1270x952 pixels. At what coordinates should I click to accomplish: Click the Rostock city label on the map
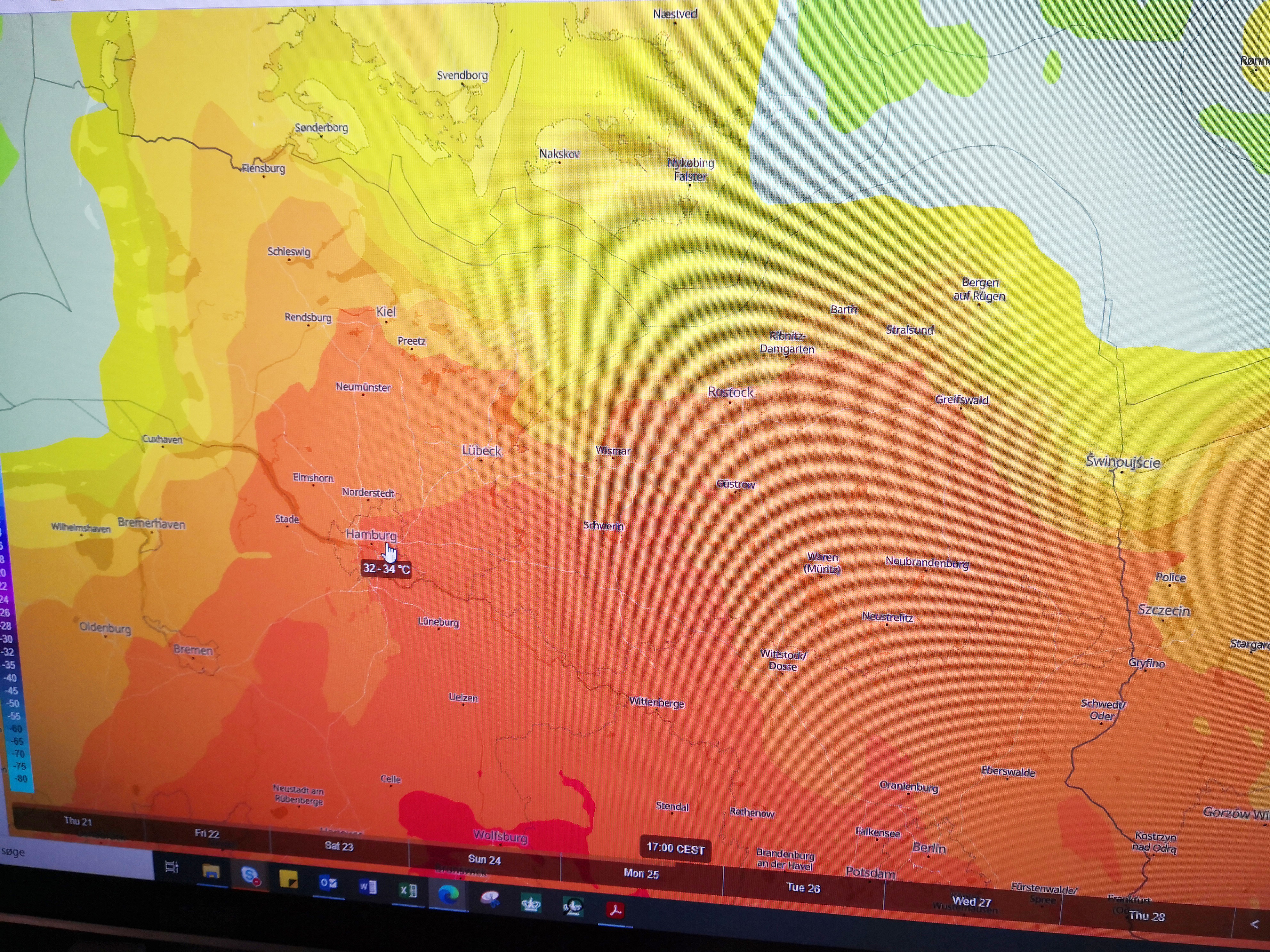pyautogui.click(x=730, y=393)
